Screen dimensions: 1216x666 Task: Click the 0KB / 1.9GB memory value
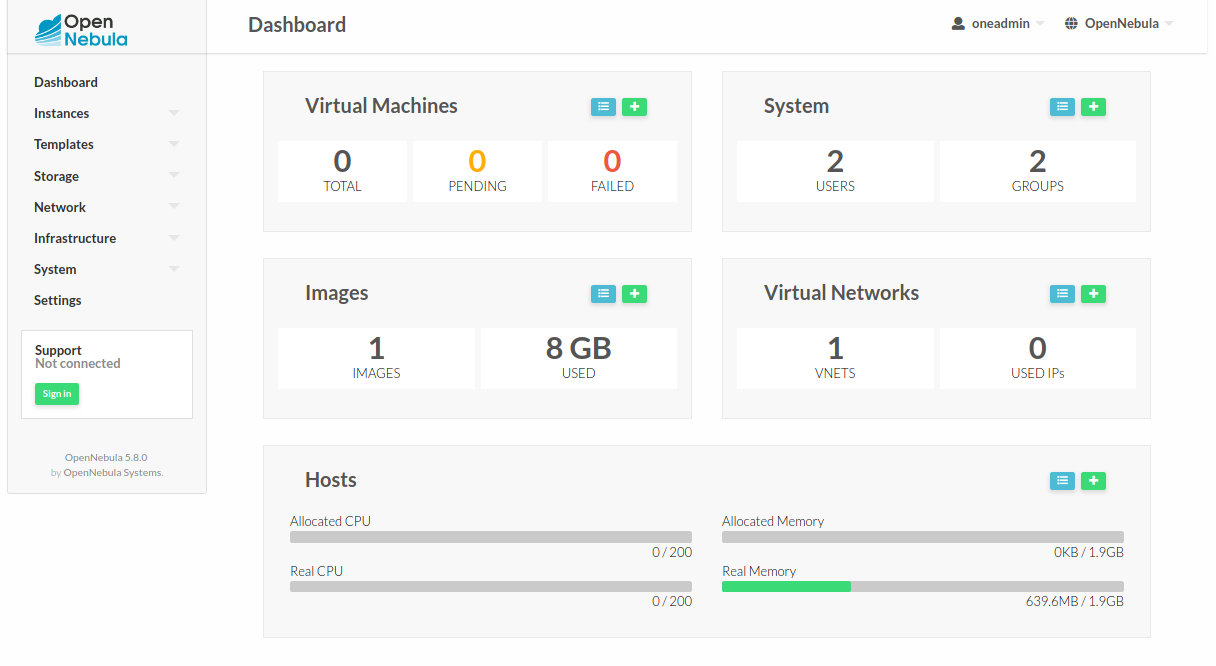[x=1089, y=552]
